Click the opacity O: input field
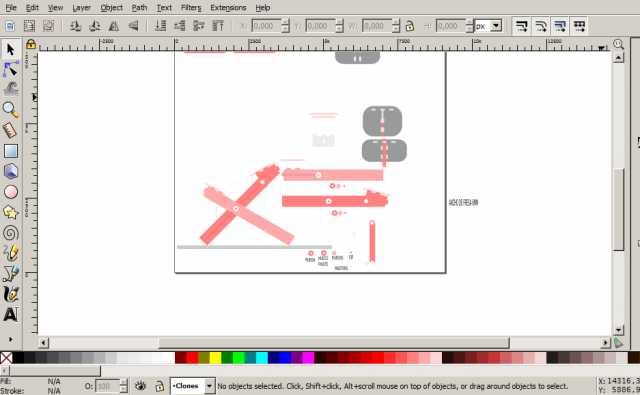The width and height of the screenshot is (640, 395). 107,386
